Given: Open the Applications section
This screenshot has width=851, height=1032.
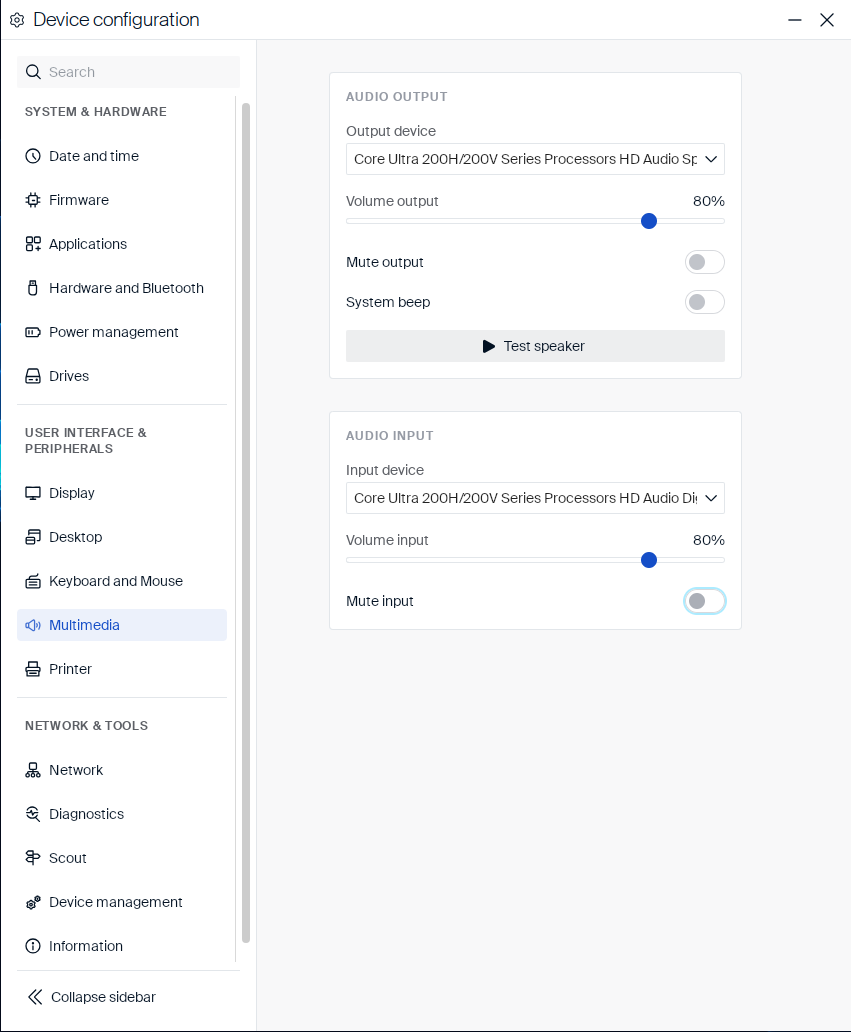Looking at the screenshot, I should 122,244.
